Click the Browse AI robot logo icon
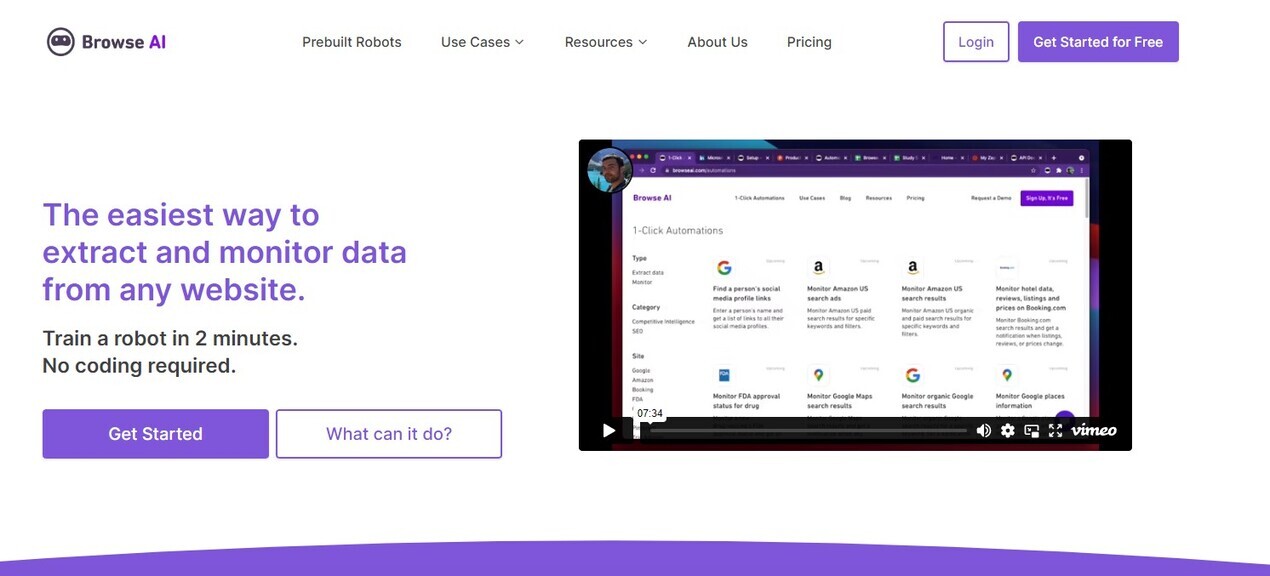Image resolution: width=1270 pixels, height=576 pixels. point(61,42)
